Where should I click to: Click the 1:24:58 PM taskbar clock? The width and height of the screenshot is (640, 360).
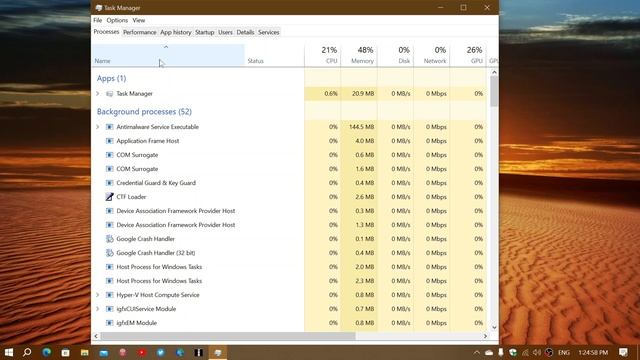click(x=593, y=352)
